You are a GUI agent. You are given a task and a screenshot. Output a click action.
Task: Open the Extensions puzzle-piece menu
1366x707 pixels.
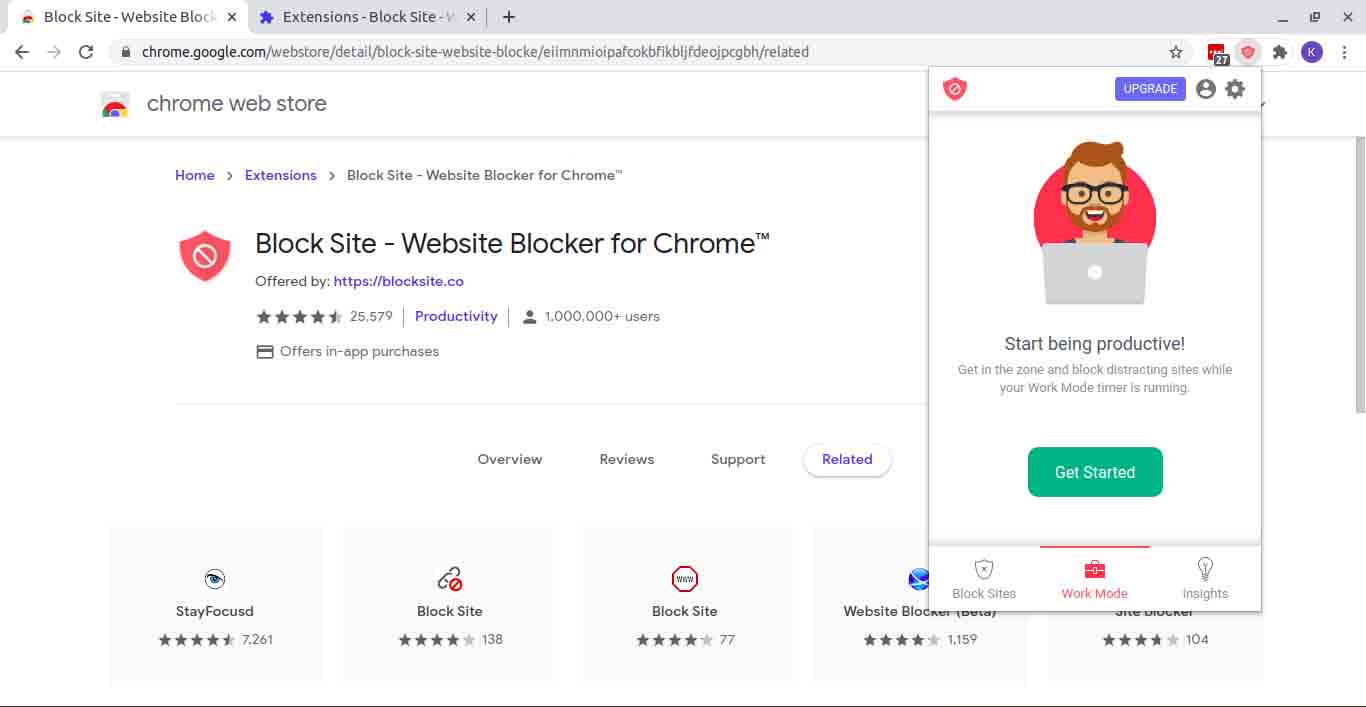point(1279,52)
